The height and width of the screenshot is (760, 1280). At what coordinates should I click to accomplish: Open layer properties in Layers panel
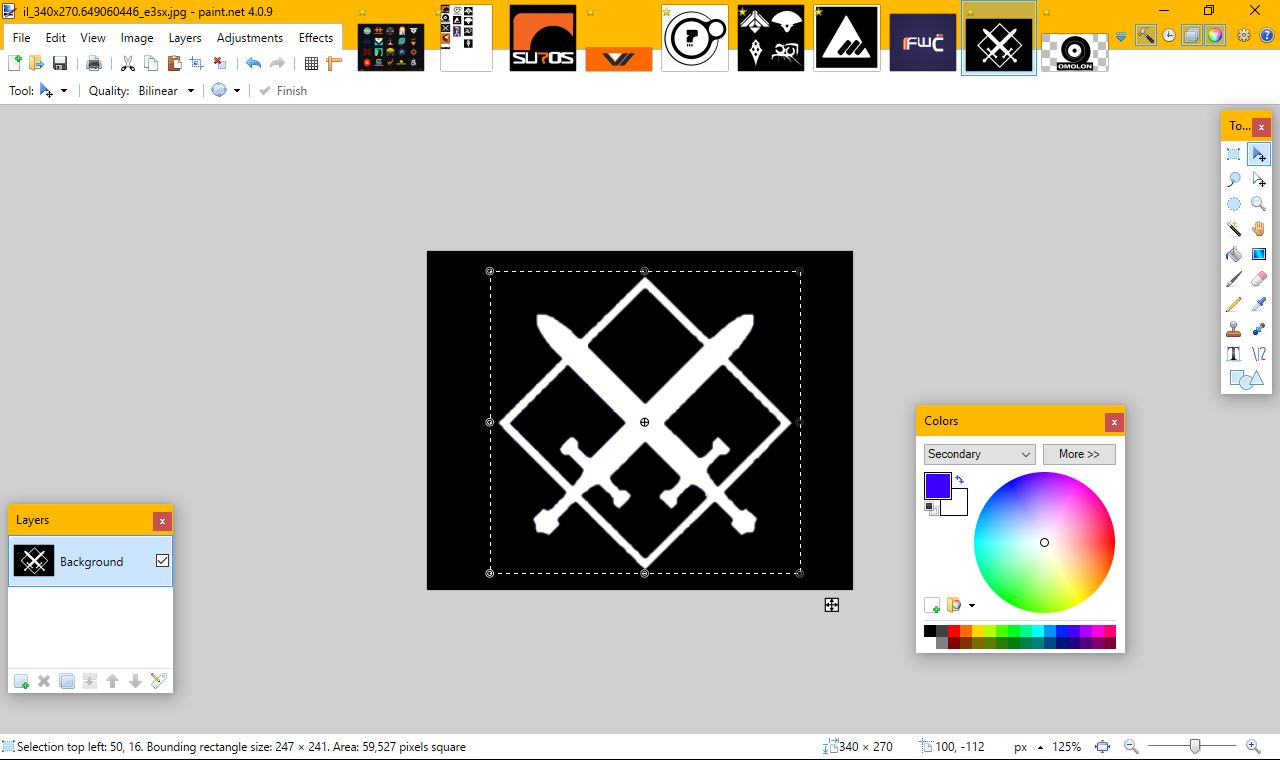[158, 681]
